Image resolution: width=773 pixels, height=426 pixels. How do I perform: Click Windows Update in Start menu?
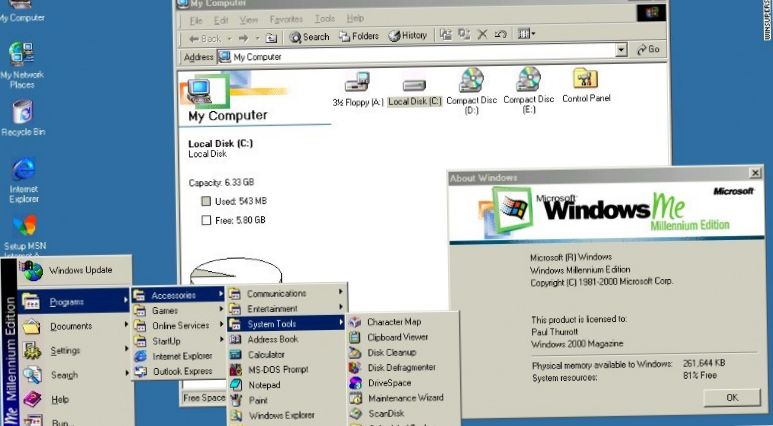point(75,270)
